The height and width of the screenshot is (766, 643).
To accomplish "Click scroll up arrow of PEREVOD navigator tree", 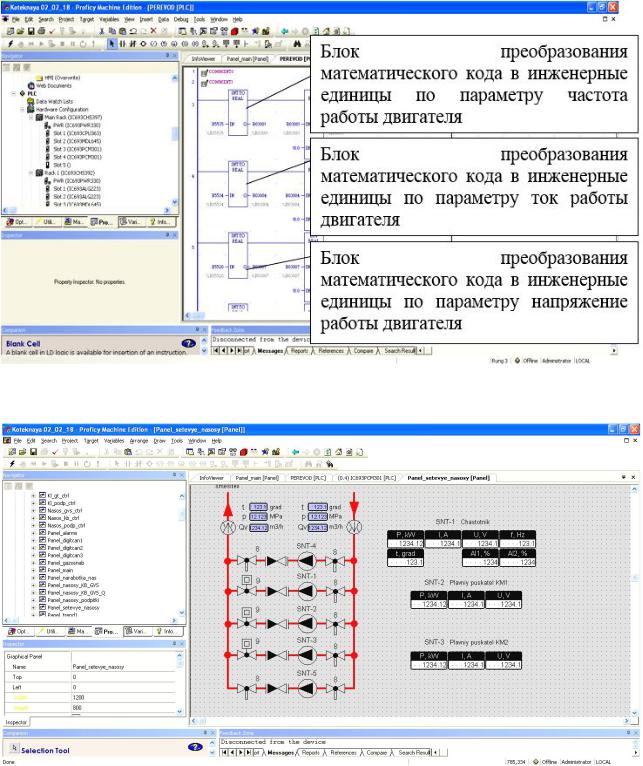I will tap(174, 78).
